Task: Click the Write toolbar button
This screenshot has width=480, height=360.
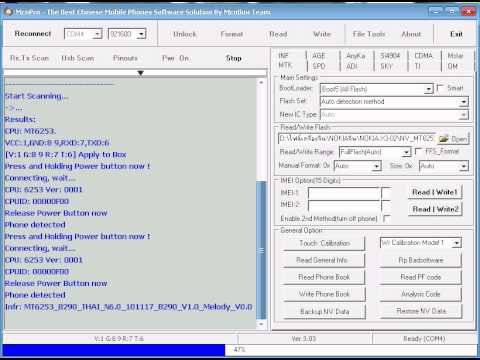Action: 322,34
